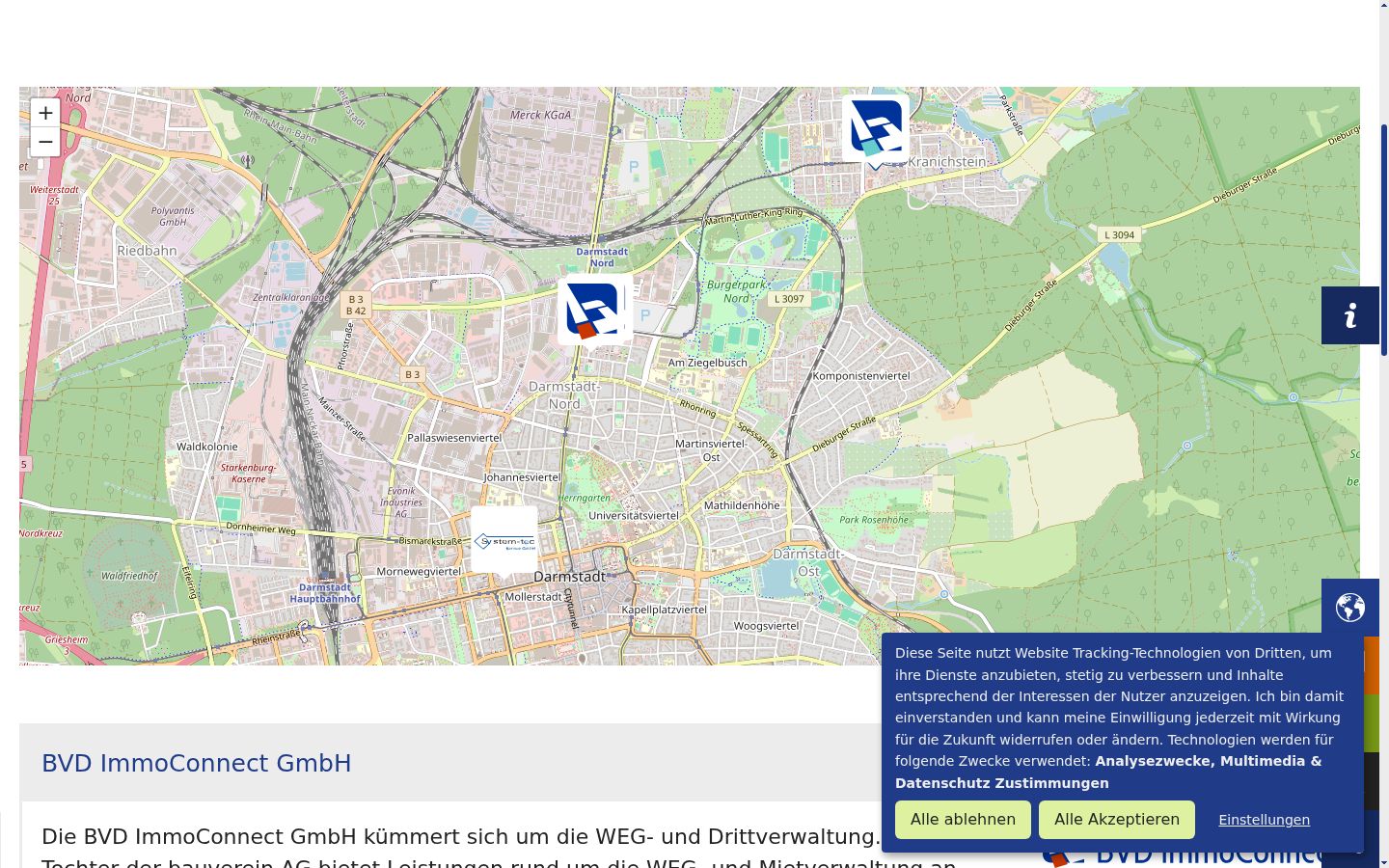Click the Mathildenhöhe map label

742,505
